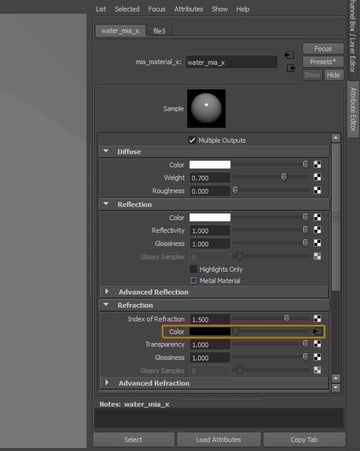Click the Copy Tab button
This screenshot has width=360, height=451.
(304, 440)
